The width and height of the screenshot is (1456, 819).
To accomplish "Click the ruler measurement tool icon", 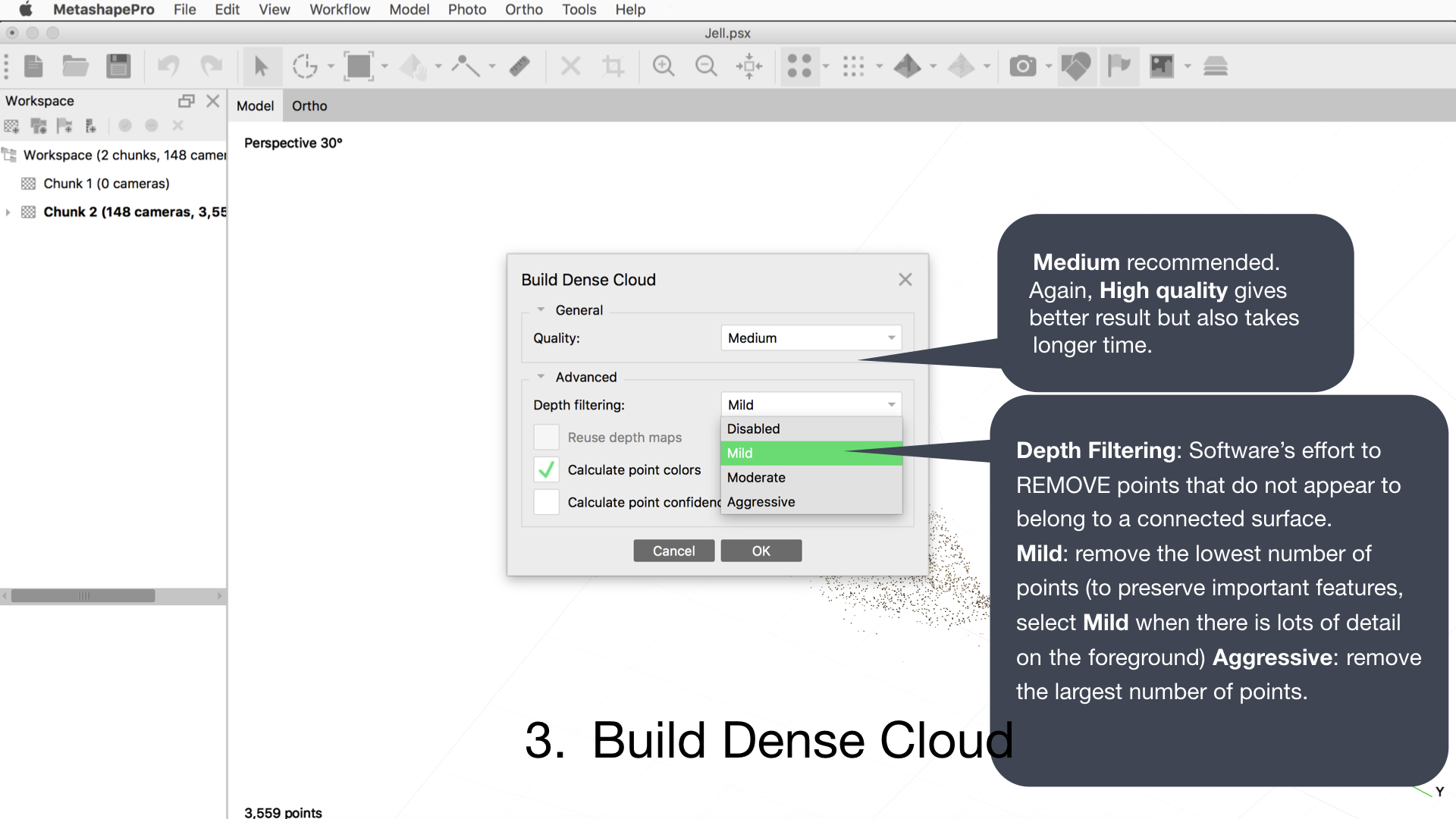I will [x=519, y=67].
